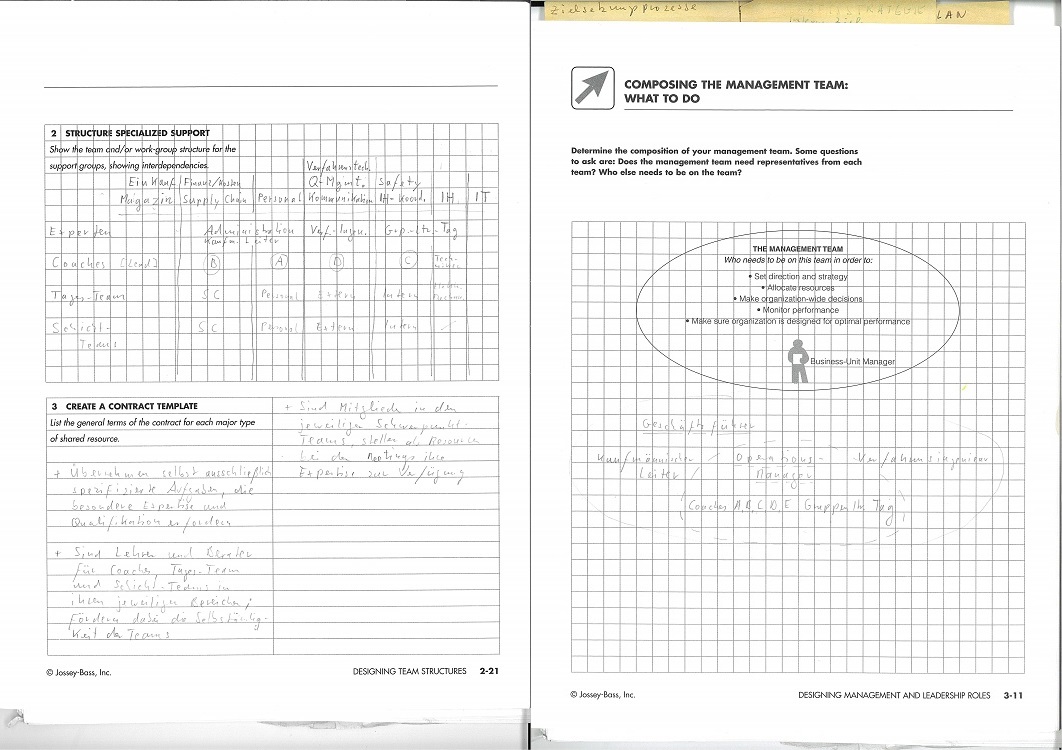Click page number '3-11'
Viewport: 1062px width, 750px height.
click(x=1013, y=695)
